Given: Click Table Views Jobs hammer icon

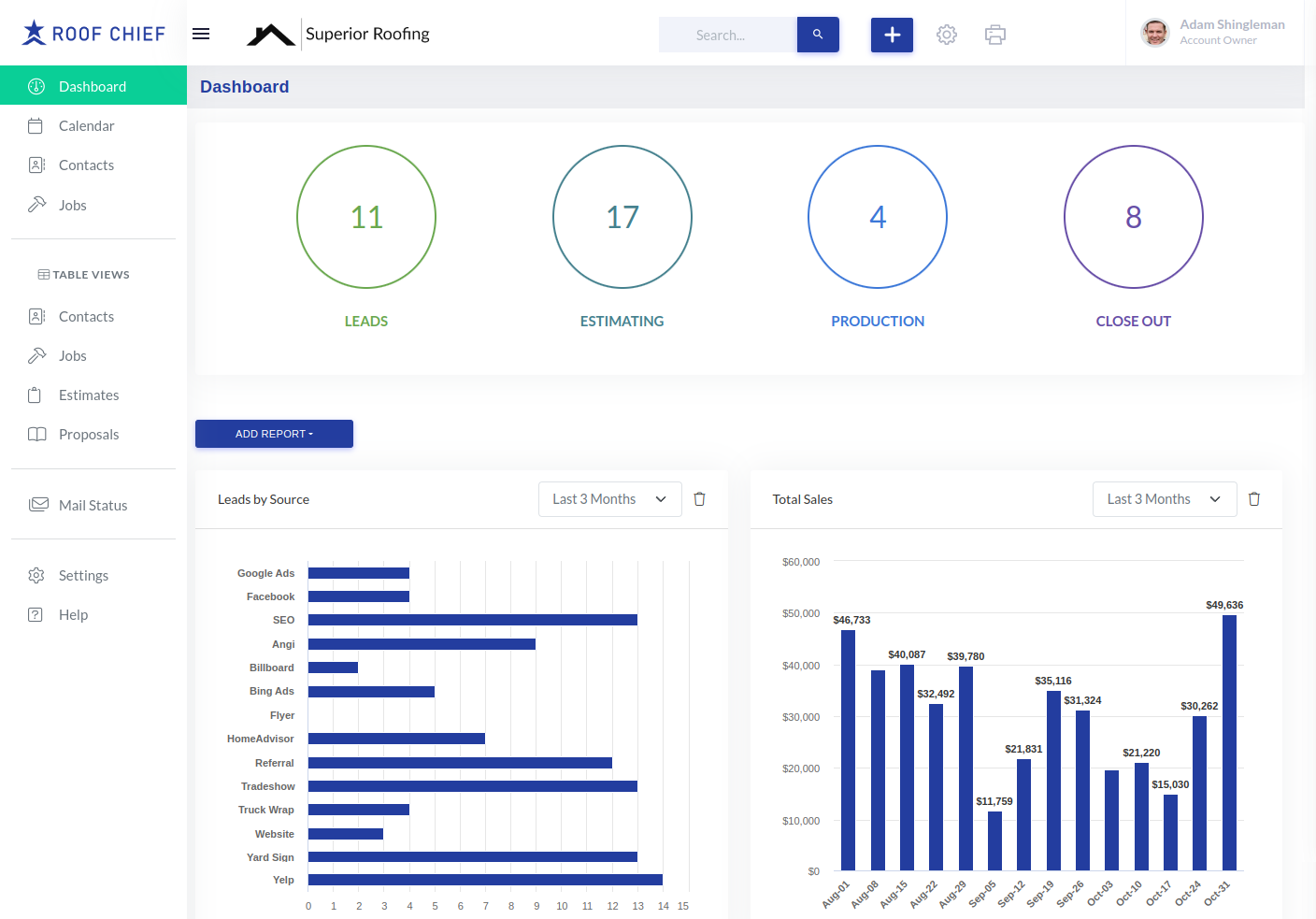Looking at the screenshot, I should (x=36, y=355).
